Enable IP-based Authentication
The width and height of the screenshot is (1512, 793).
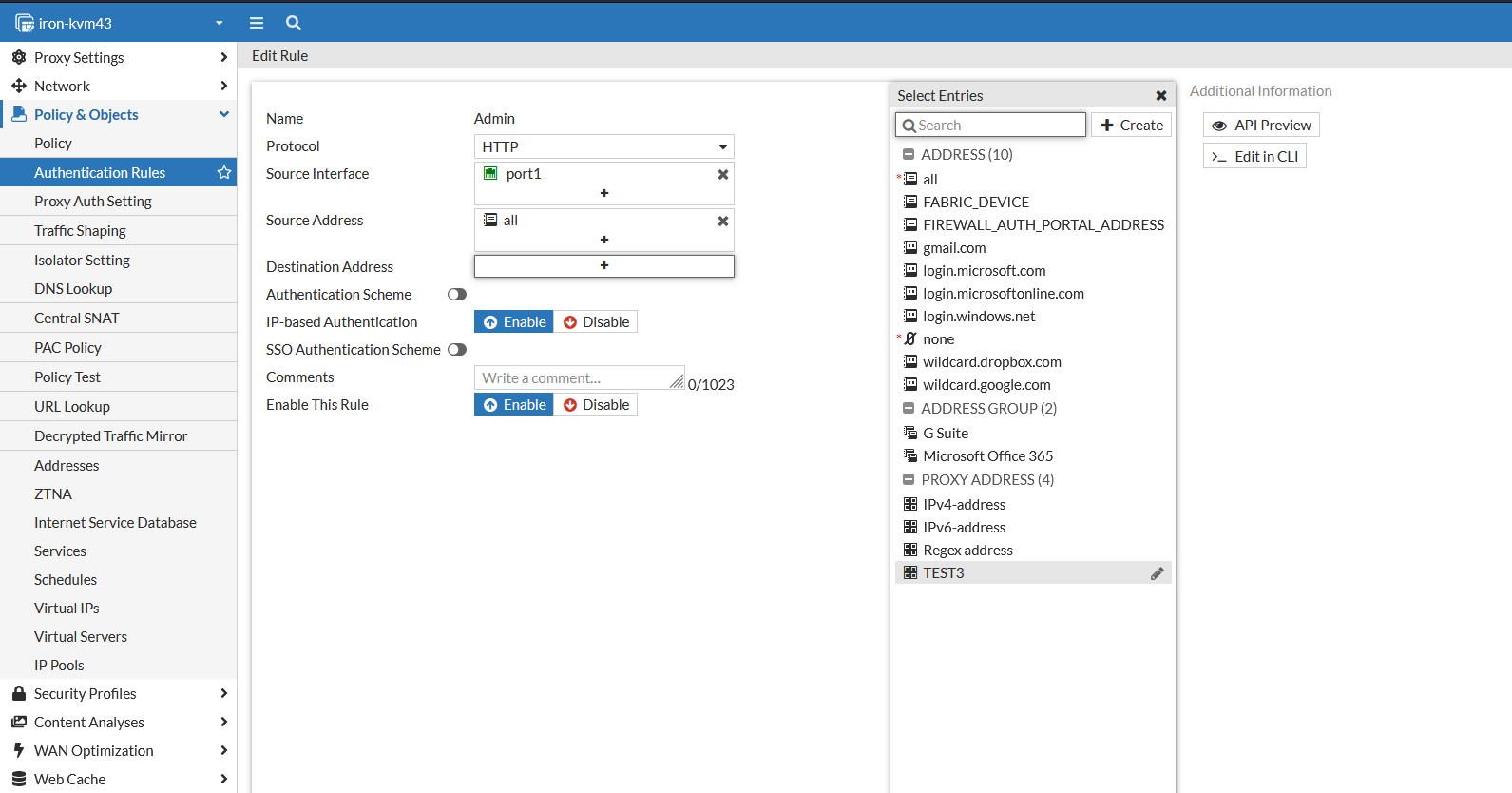pos(514,322)
